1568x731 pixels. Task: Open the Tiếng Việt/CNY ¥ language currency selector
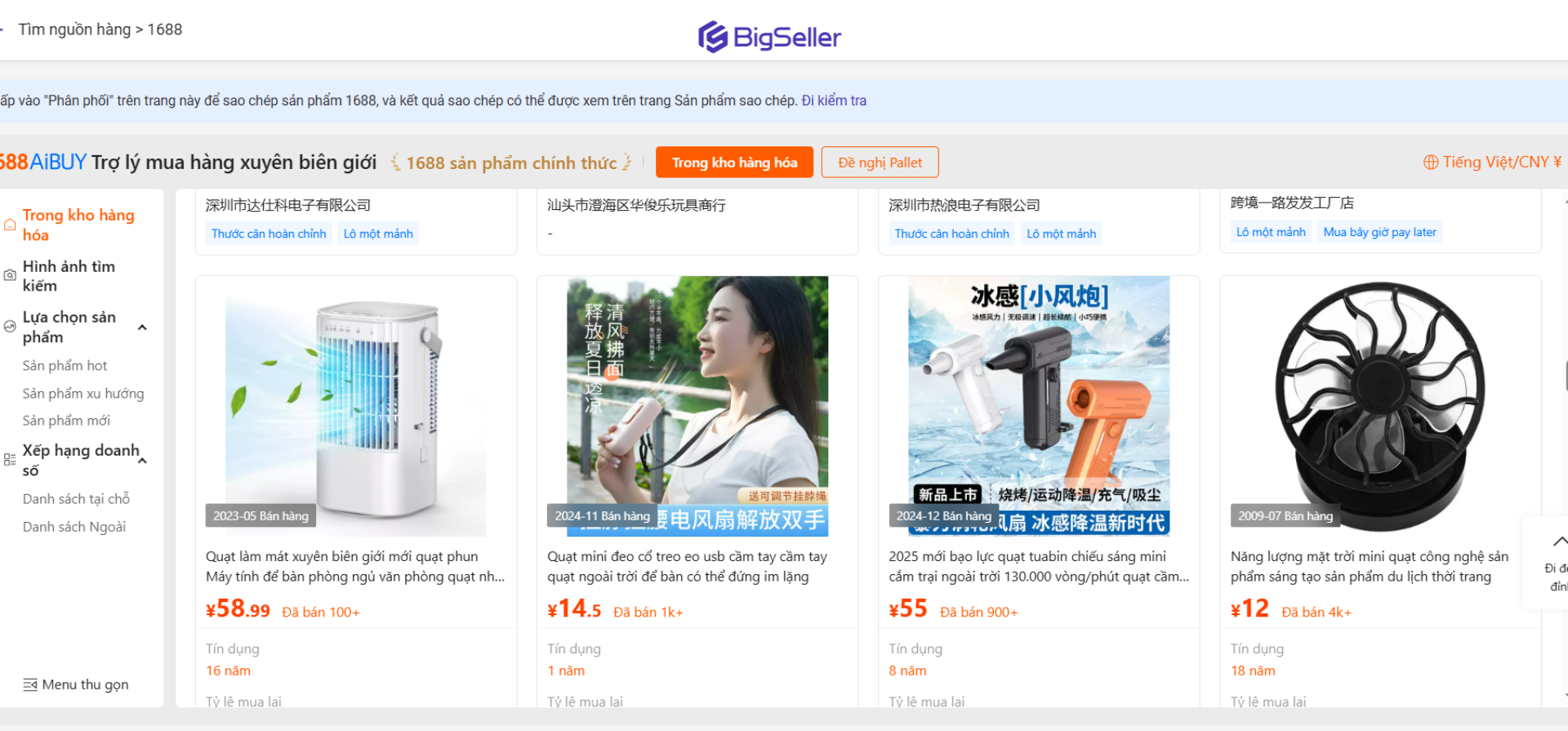(1492, 162)
